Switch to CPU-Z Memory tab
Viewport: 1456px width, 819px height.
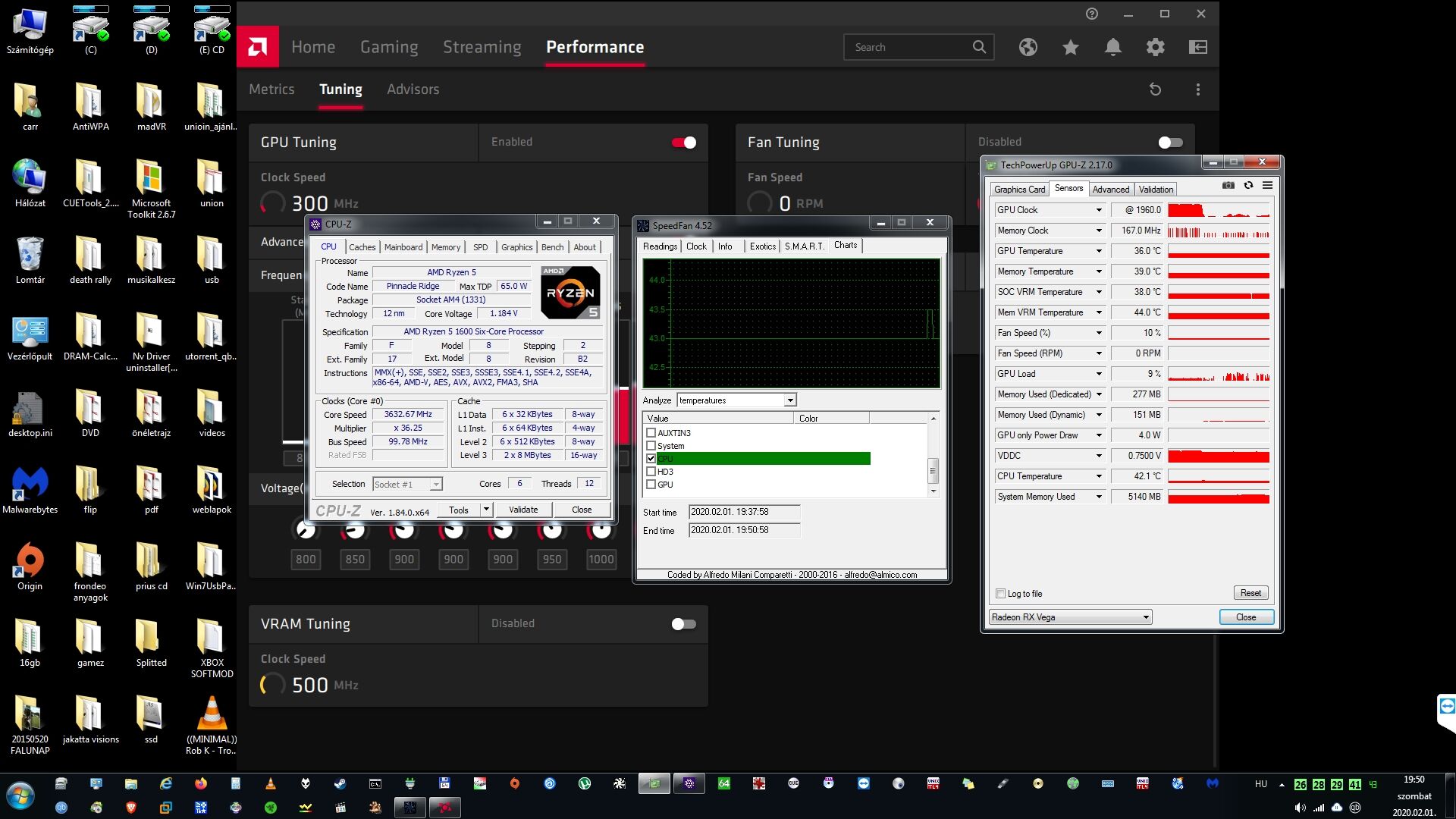[445, 247]
